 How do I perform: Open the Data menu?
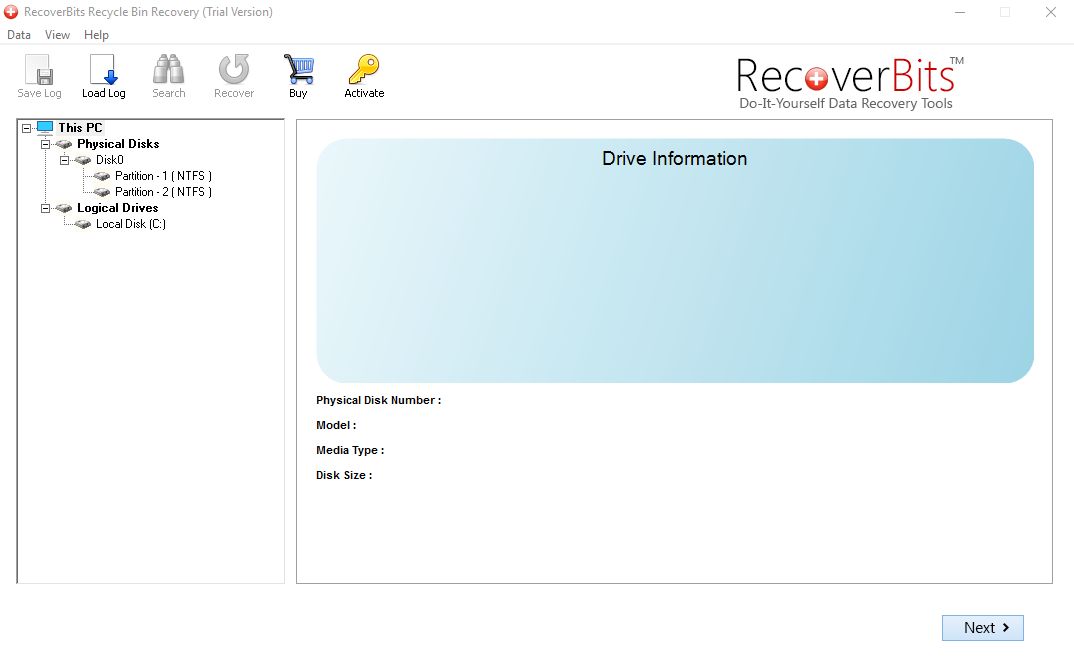click(x=18, y=34)
